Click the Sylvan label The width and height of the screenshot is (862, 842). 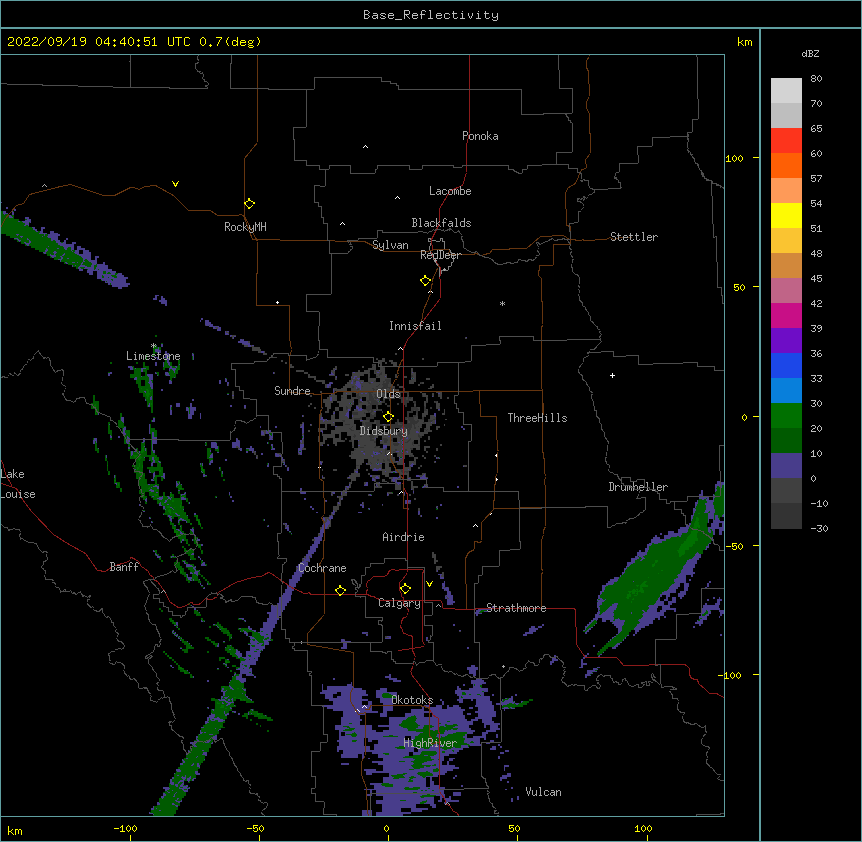pos(390,245)
